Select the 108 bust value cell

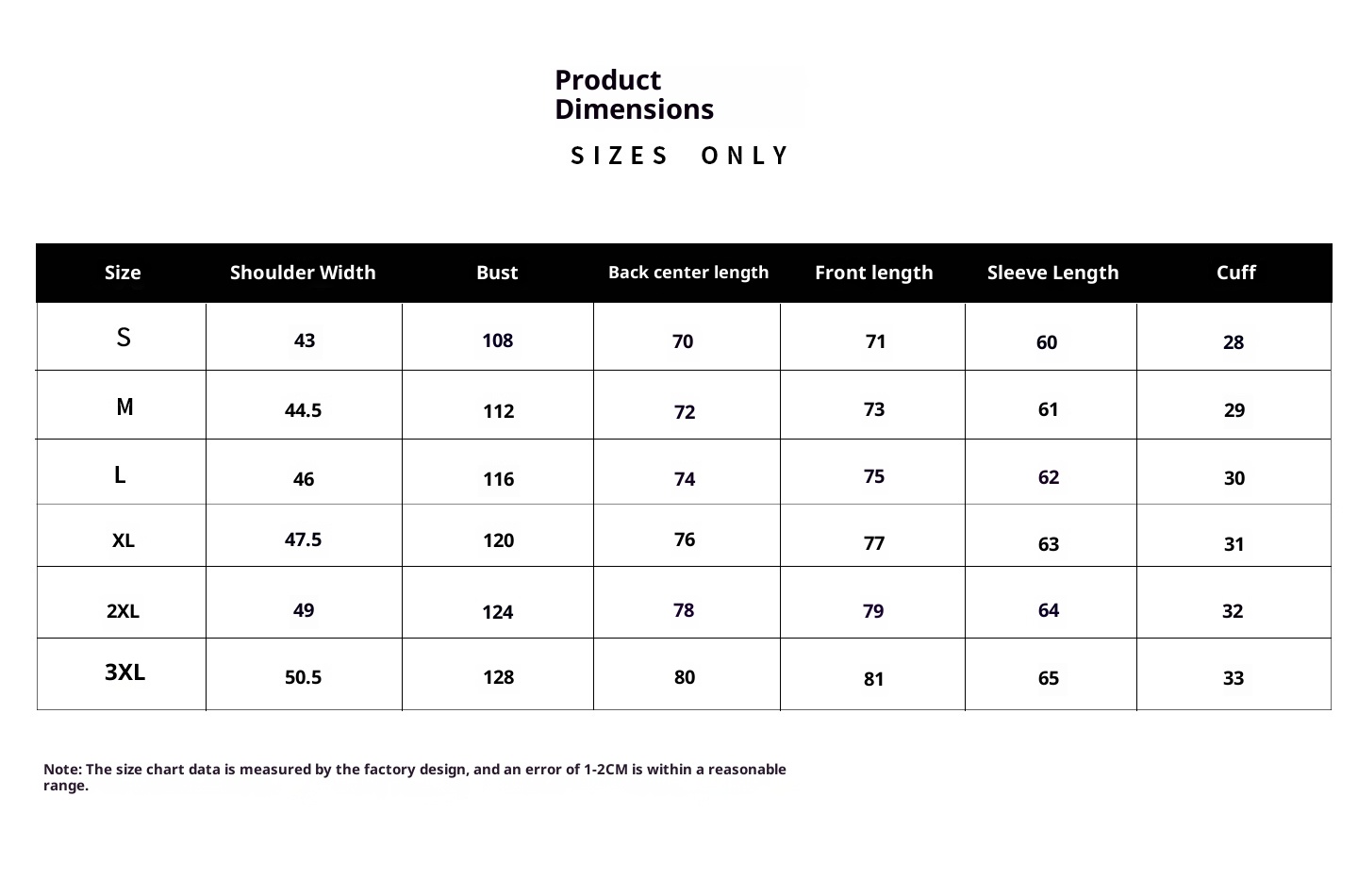tap(497, 340)
